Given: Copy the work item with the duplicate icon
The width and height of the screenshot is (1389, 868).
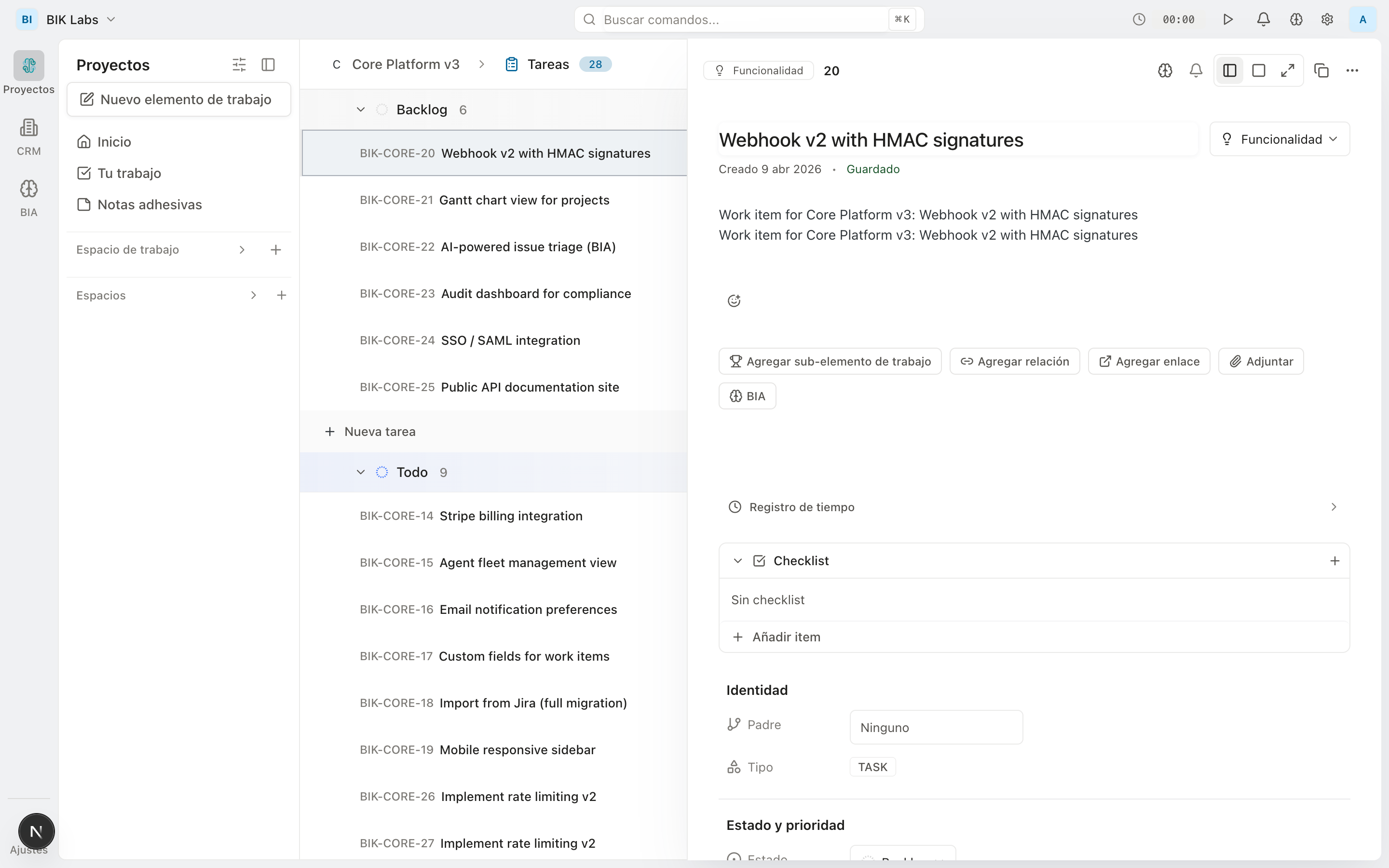Looking at the screenshot, I should 1321,70.
